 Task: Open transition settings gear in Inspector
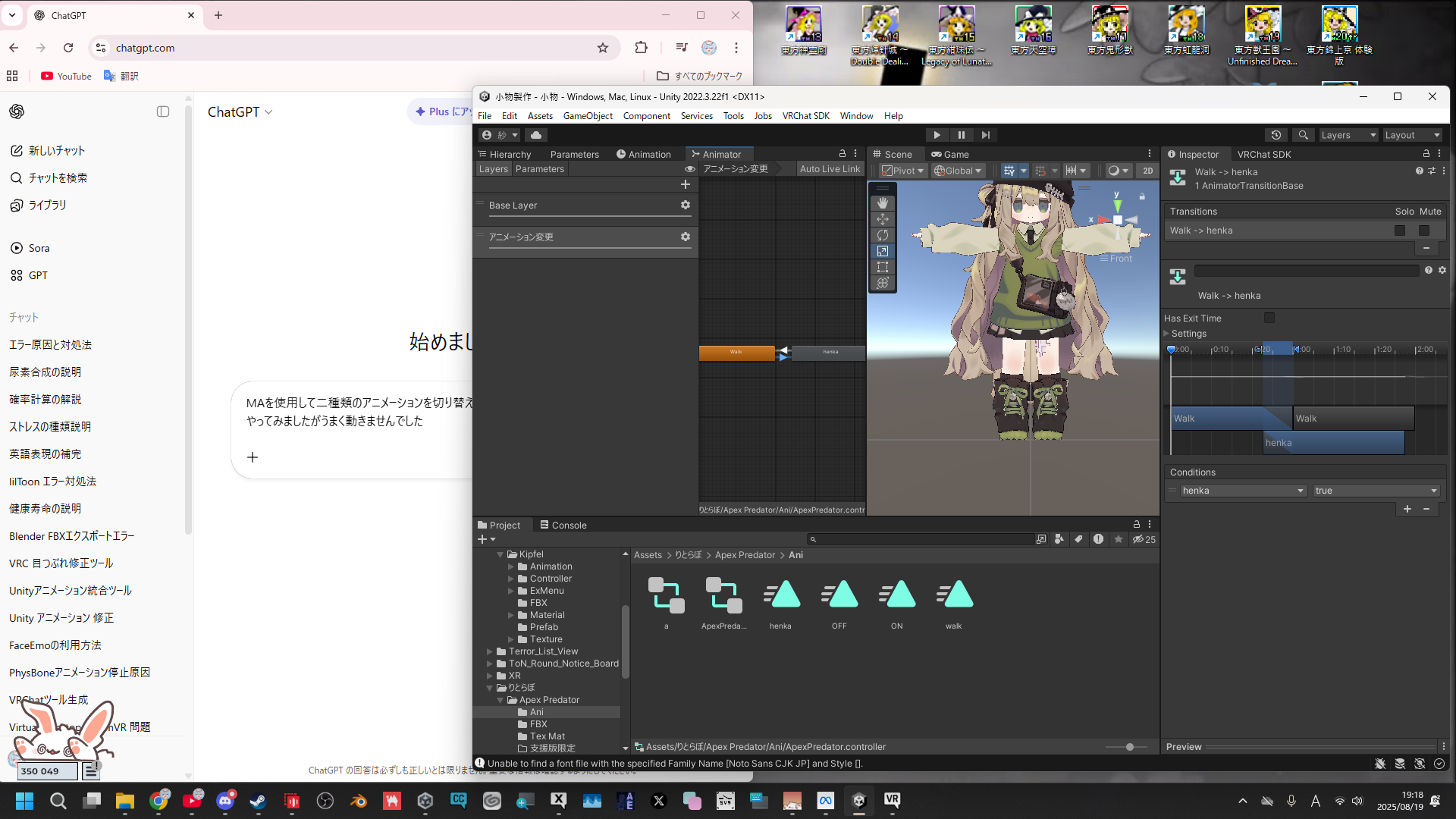click(1442, 270)
